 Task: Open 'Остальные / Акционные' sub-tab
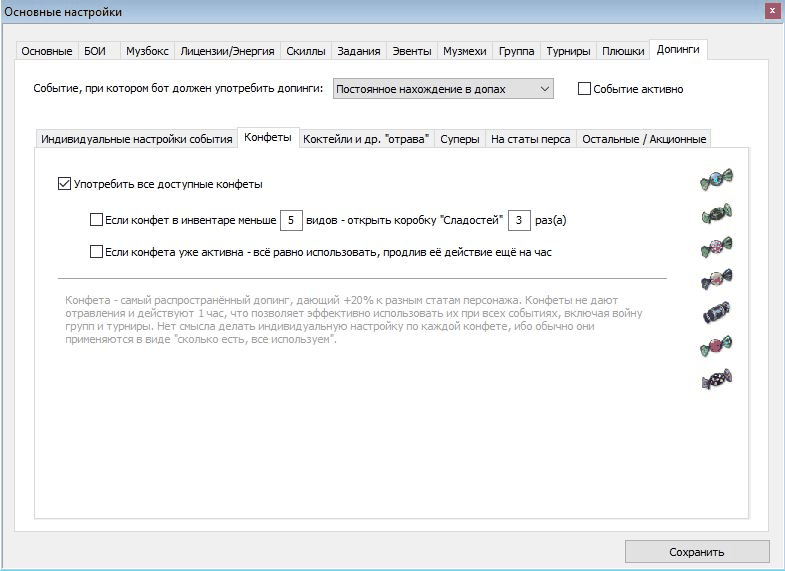click(x=644, y=139)
